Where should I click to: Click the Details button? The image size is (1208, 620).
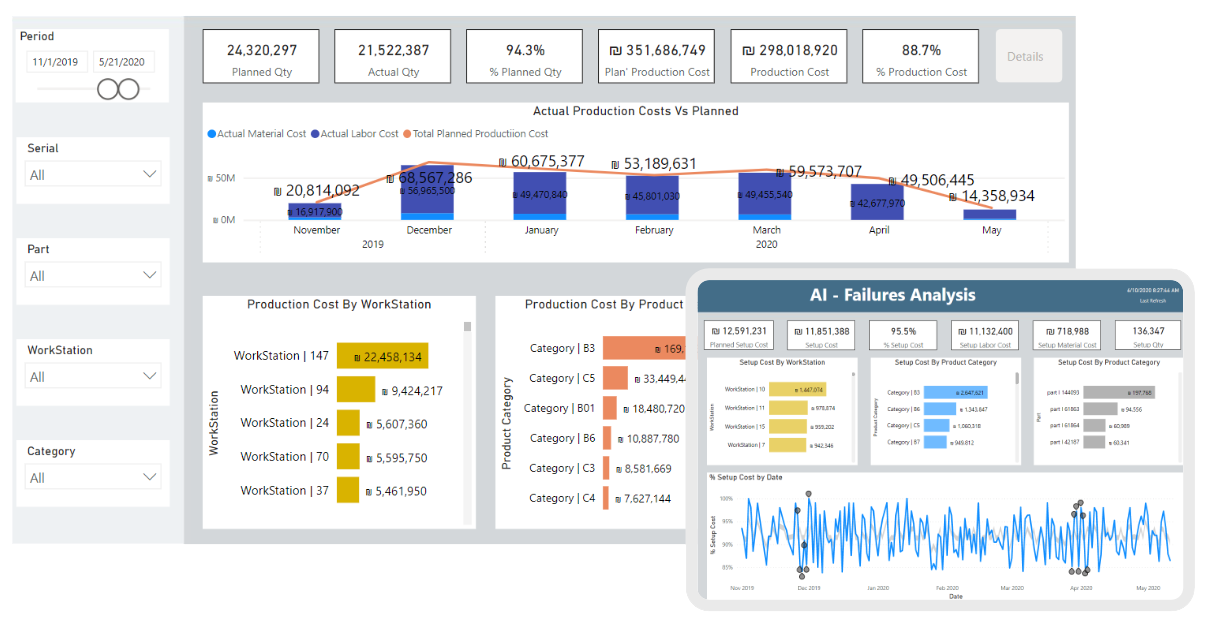coord(1028,57)
